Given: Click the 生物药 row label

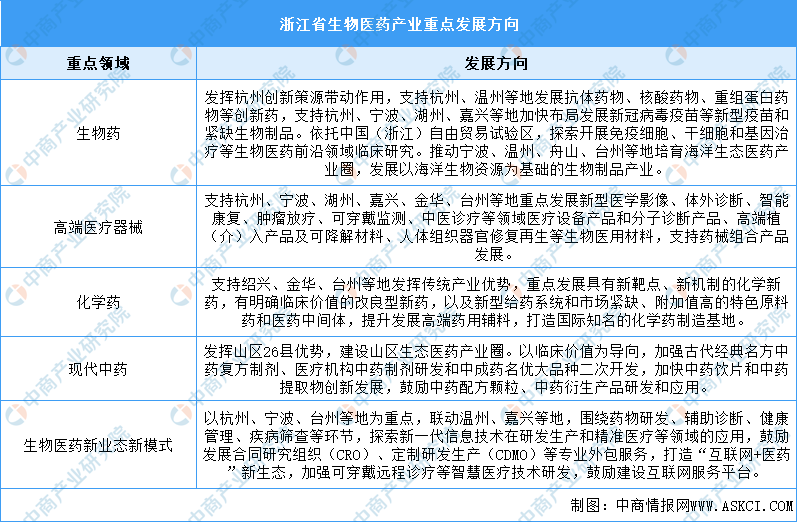Looking at the screenshot, I should tap(98, 133).
